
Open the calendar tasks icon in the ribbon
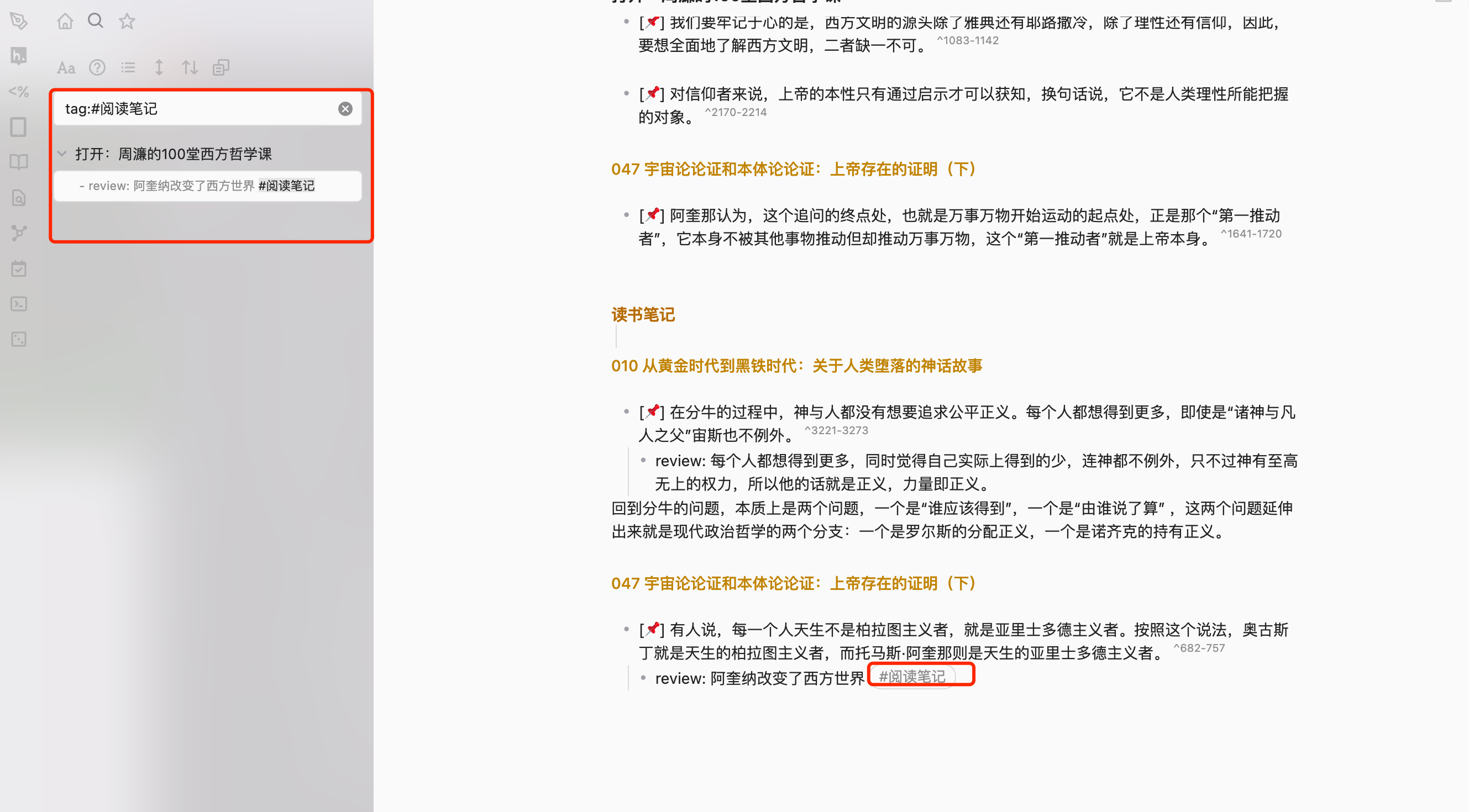pos(19,269)
